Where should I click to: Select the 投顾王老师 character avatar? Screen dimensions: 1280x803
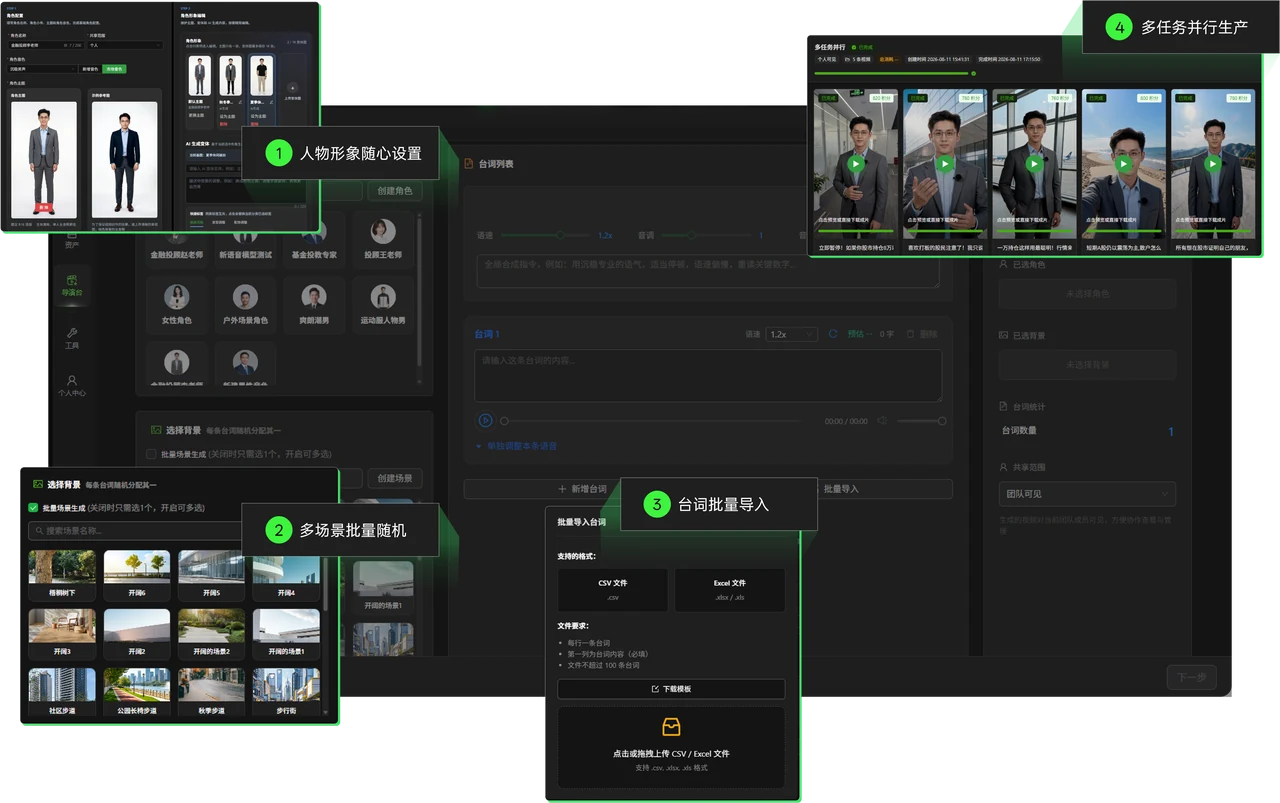coord(383,231)
